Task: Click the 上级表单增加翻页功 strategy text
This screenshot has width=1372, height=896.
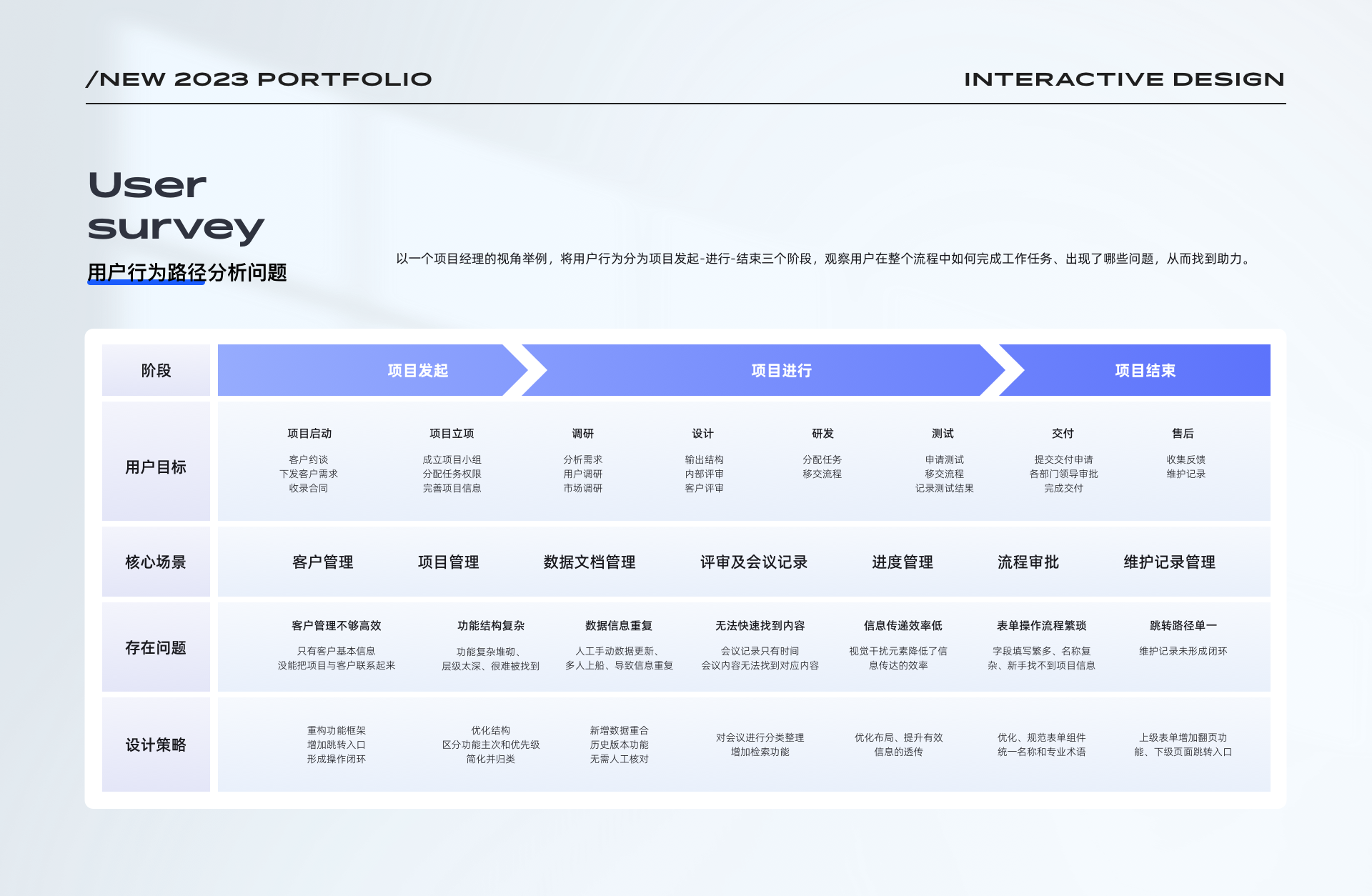Action: (1183, 737)
